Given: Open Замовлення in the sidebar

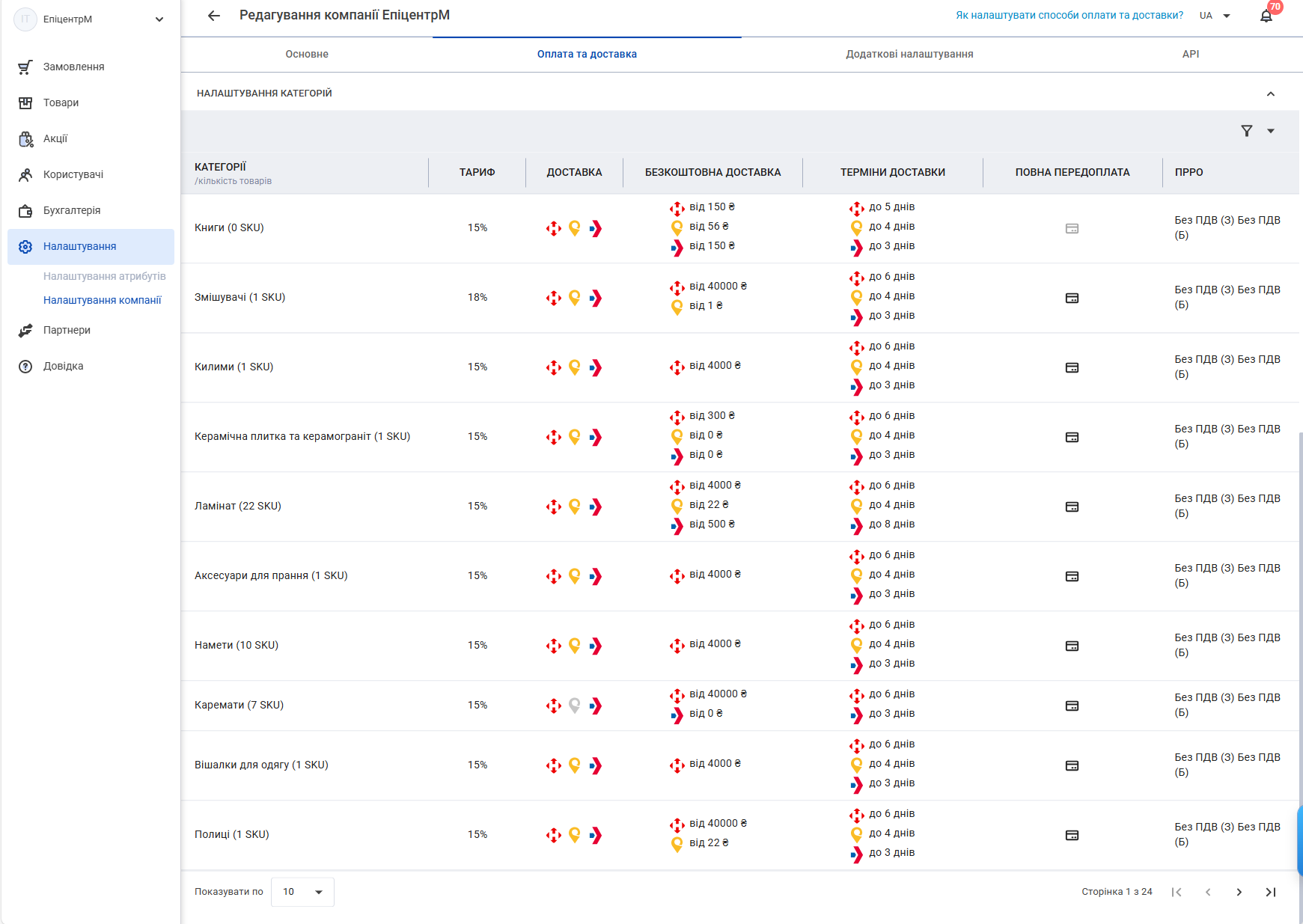Looking at the screenshot, I should pos(91,67).
